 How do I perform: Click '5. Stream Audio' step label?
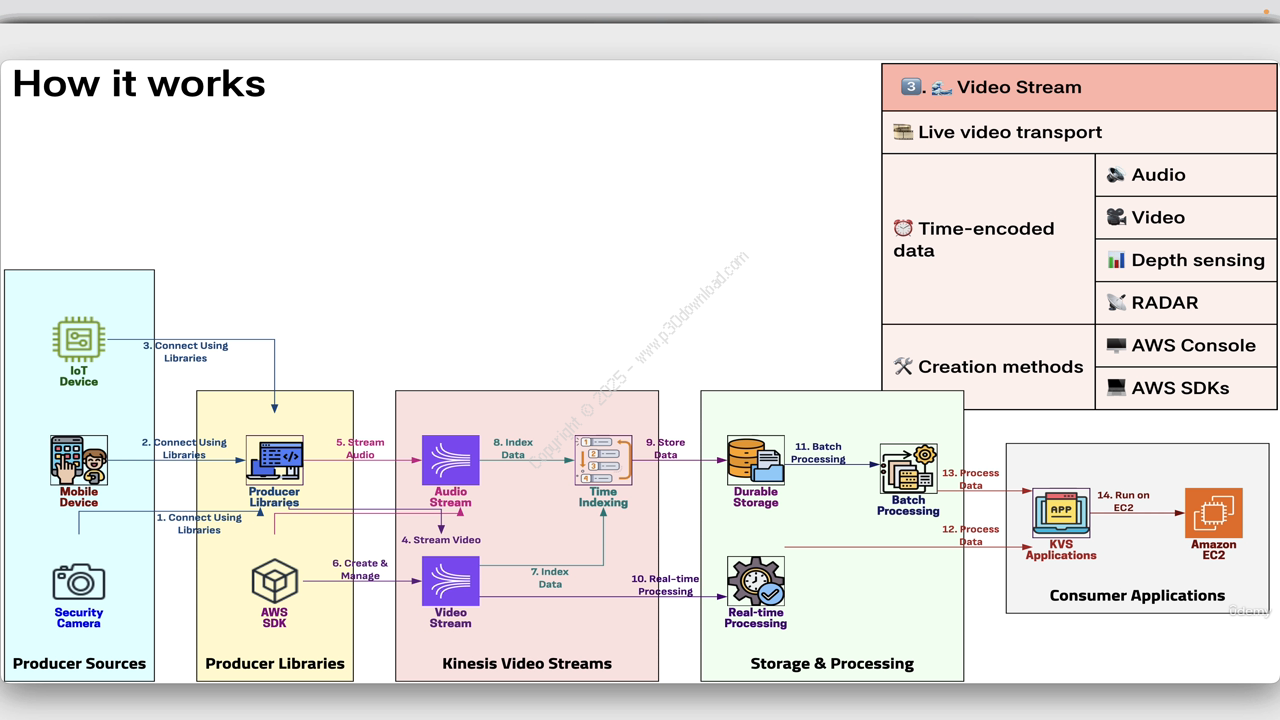point(360,448)
